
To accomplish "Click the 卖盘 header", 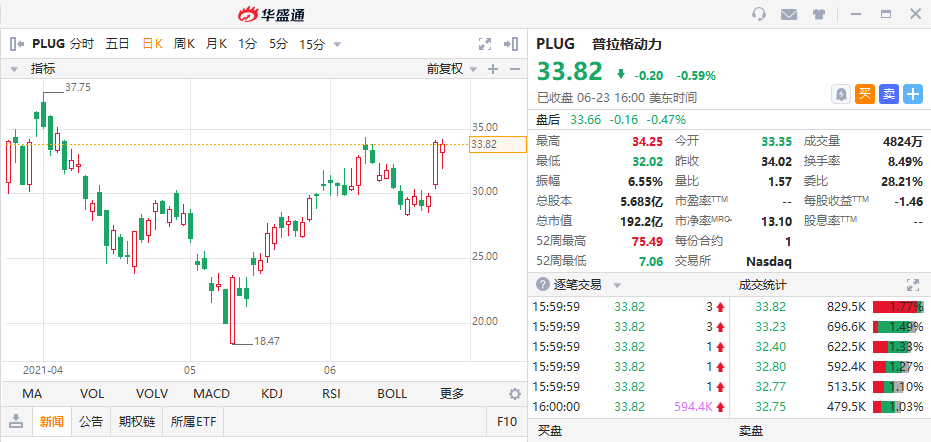I will pos(750,431).
